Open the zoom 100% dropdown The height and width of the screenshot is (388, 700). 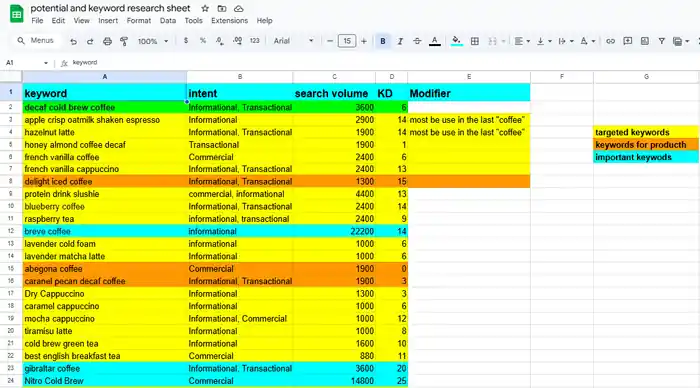pos(153,41)
